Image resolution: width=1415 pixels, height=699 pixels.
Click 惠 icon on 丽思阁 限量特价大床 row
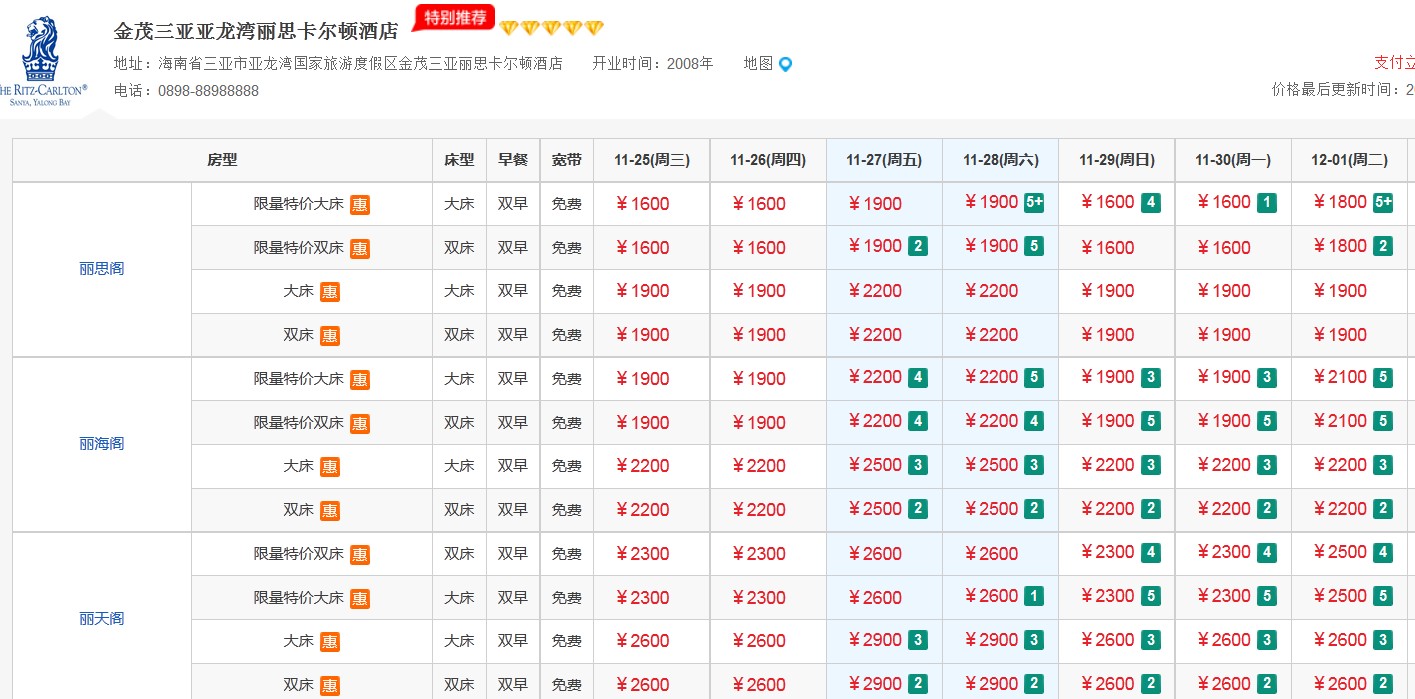360,205
